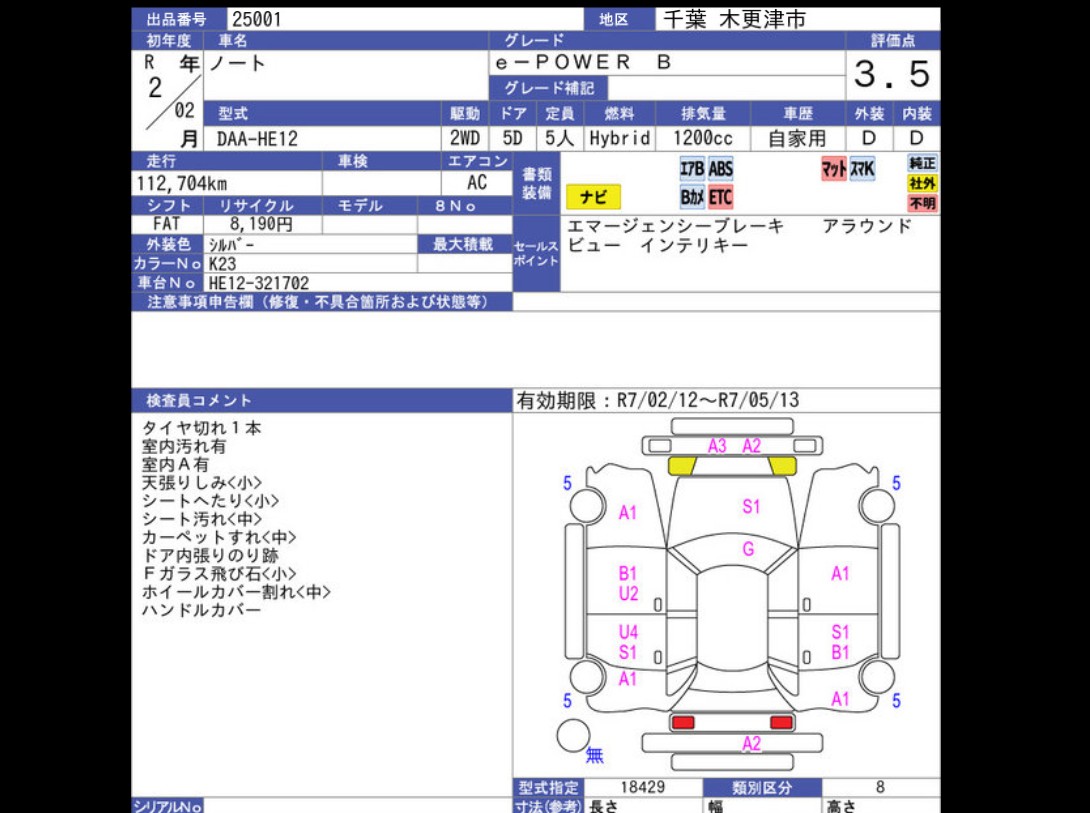The width and height of the screenshot is (1090, 813).
Task: Click the 無 spare tire label
Action: 594,755
